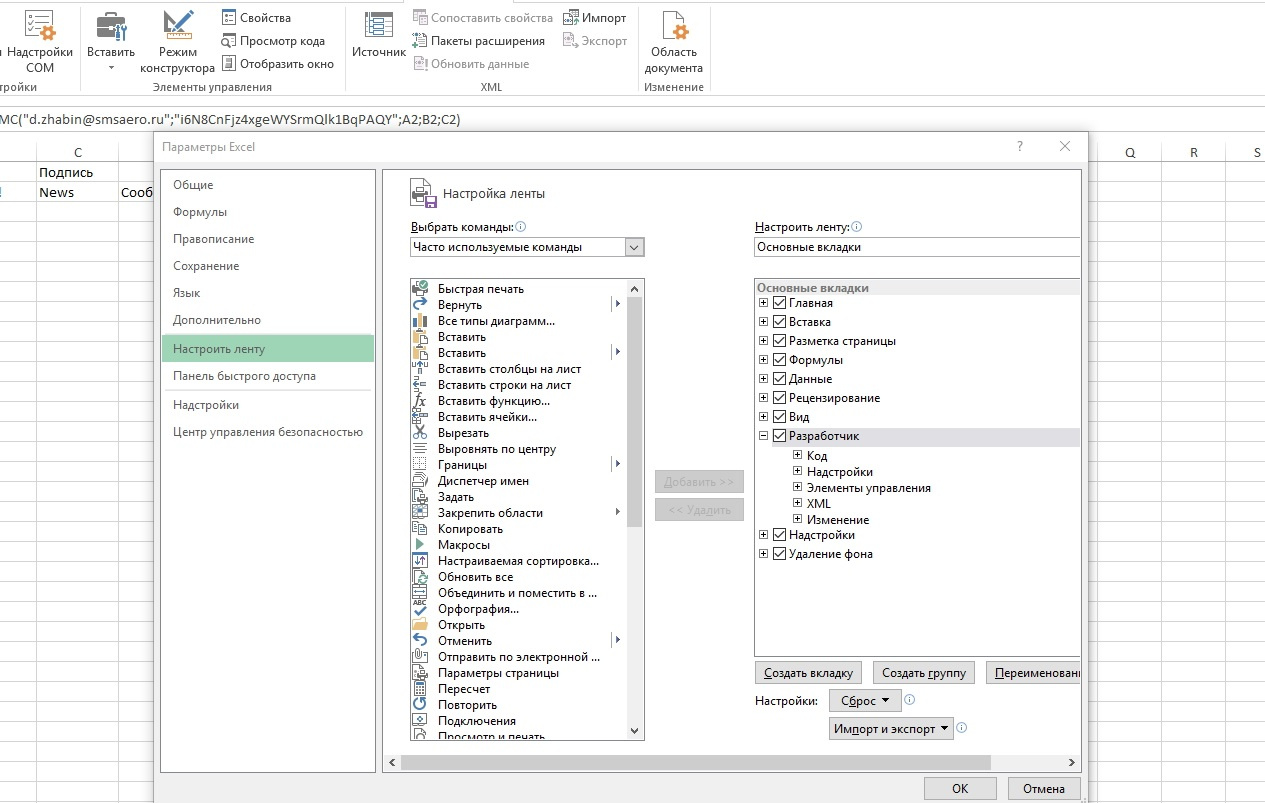Uncheck the Вставка tab checkbox
The width and height of the screenshot is (1265, 803).
point(780,322)
